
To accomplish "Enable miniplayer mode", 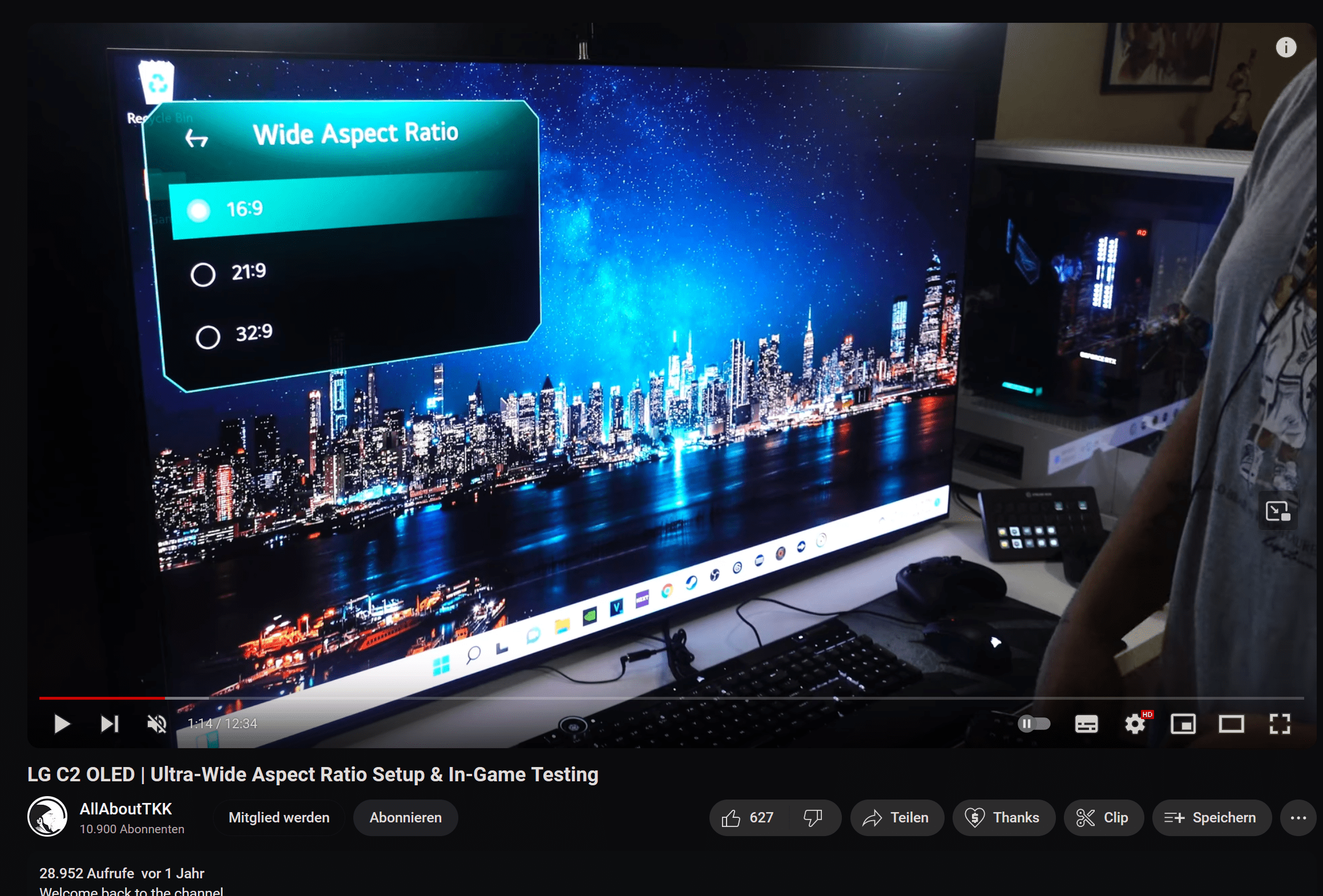I will point(1183,724).
